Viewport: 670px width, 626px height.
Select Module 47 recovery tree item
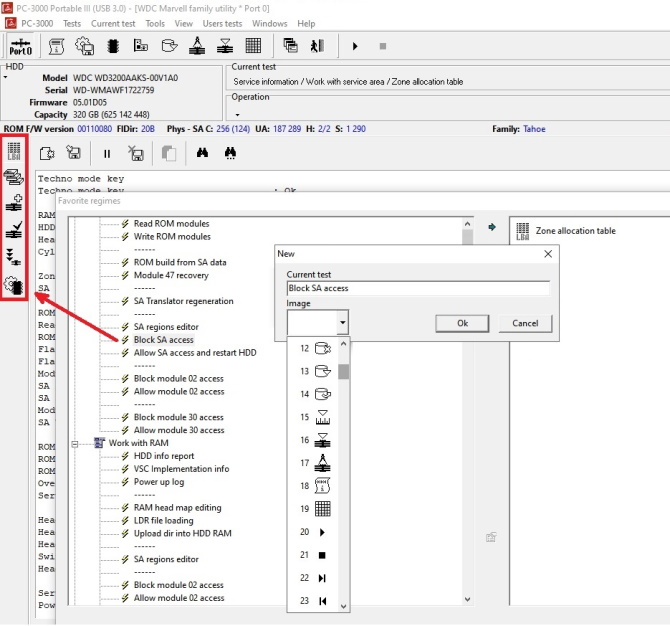[x=171, y=275]
